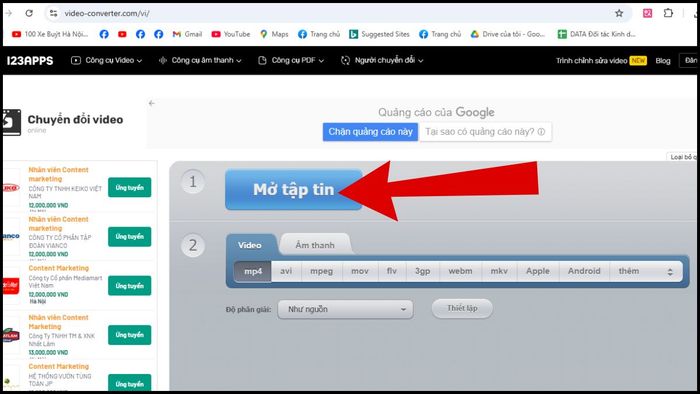Reload the page with the refresh icon
This screenshot has height=394, width=700.
click(29, 13)
